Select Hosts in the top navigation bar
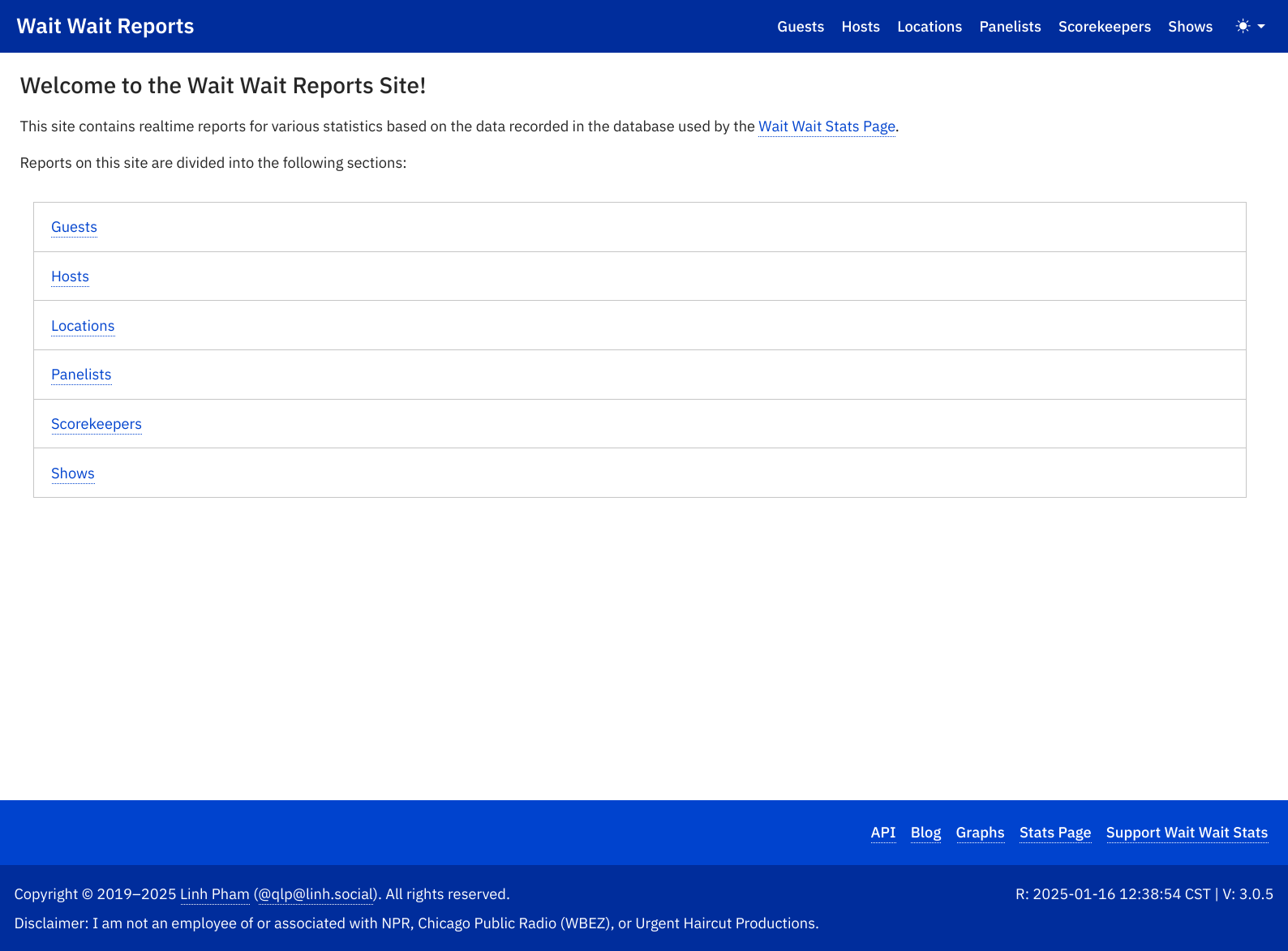Viewport: 1288px width, 951px height. click(x=860, y=27)
